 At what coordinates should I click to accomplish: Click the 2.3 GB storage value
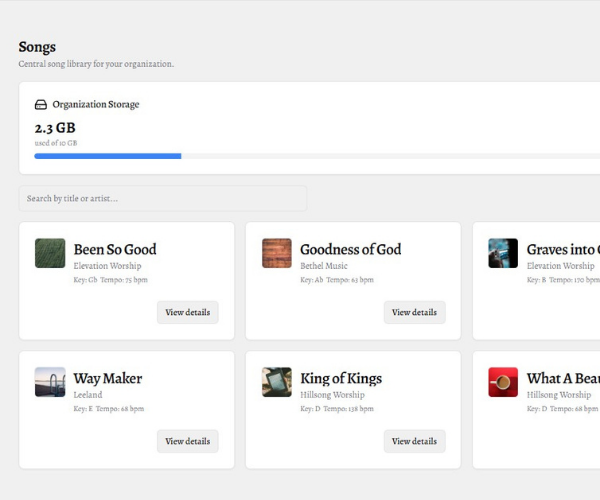point(55,128)
